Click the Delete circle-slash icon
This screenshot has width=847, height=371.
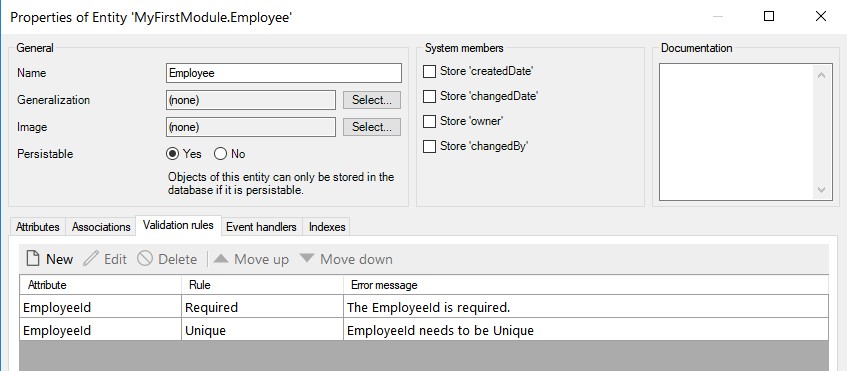coord(145,259)
